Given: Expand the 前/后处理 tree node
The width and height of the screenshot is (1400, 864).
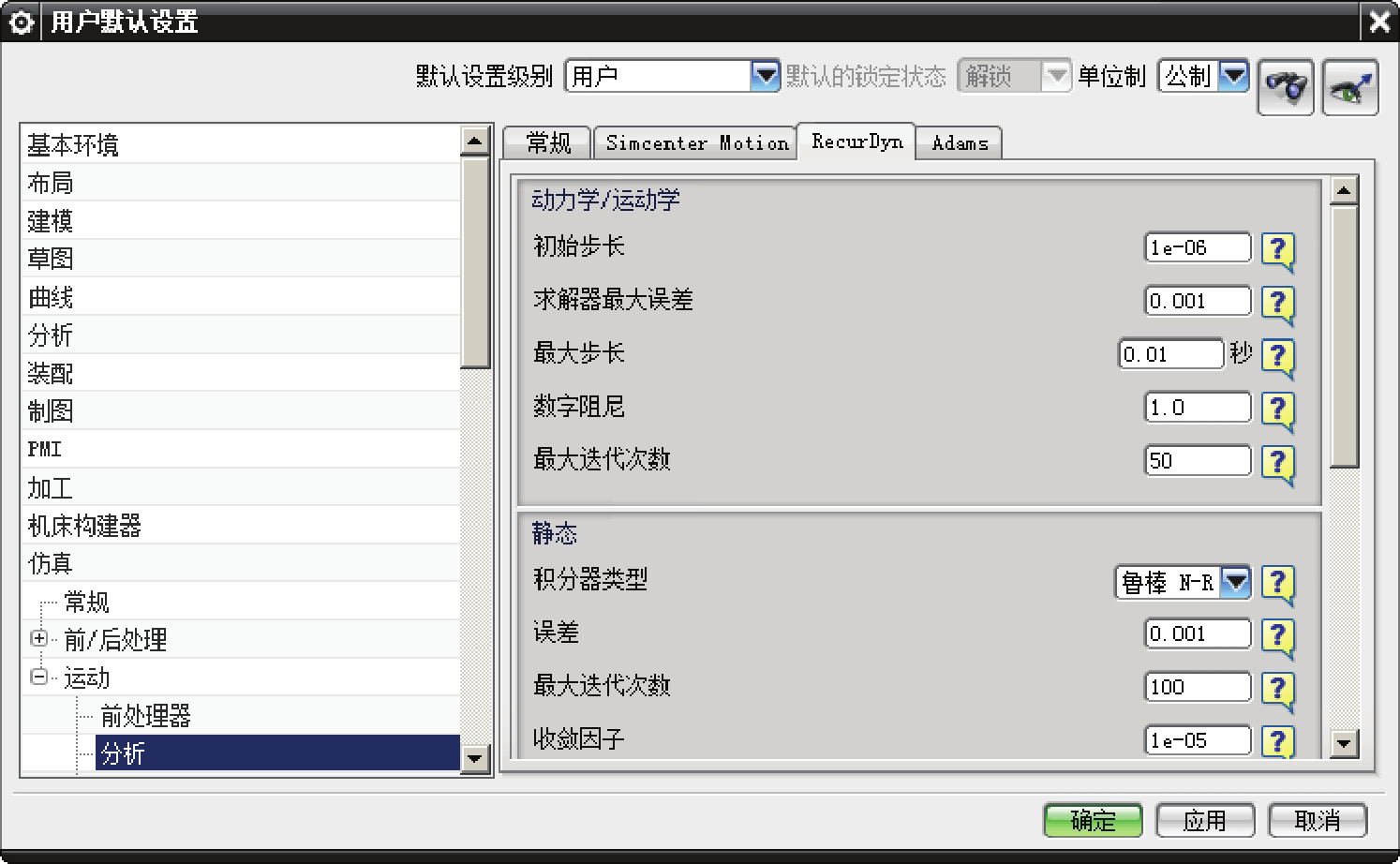Looking at the screenshot, I should 39,639.
